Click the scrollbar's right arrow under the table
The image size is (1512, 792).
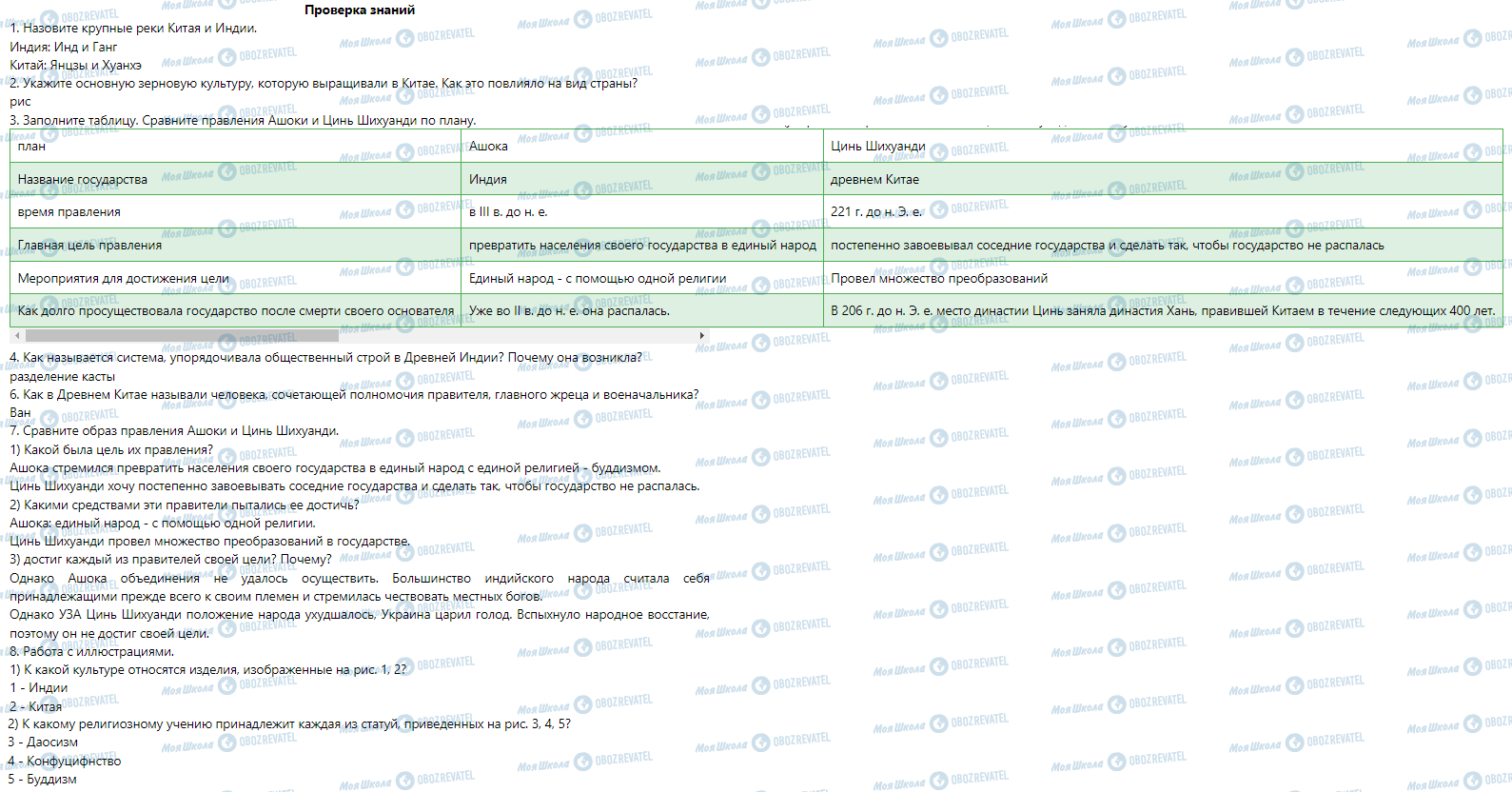[x=702, y=336]
